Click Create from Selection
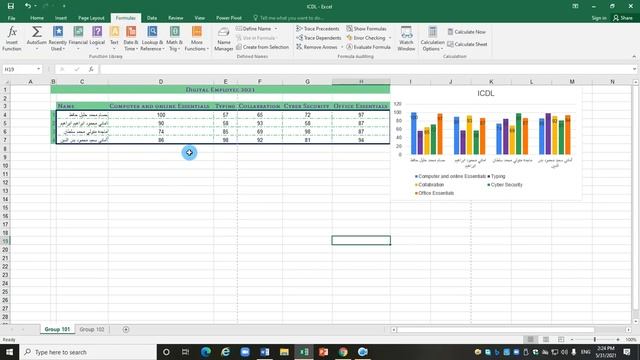 point(262,47)
